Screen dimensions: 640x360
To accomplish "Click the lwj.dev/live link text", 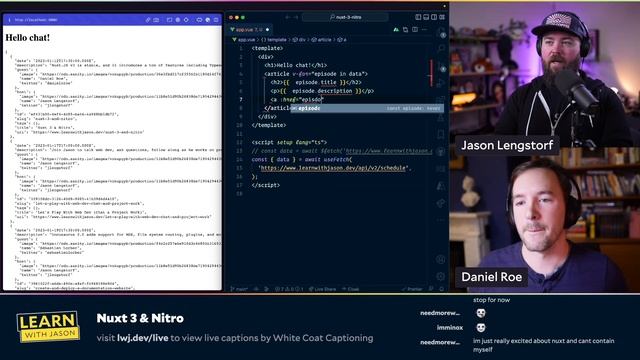I will 142,338.
